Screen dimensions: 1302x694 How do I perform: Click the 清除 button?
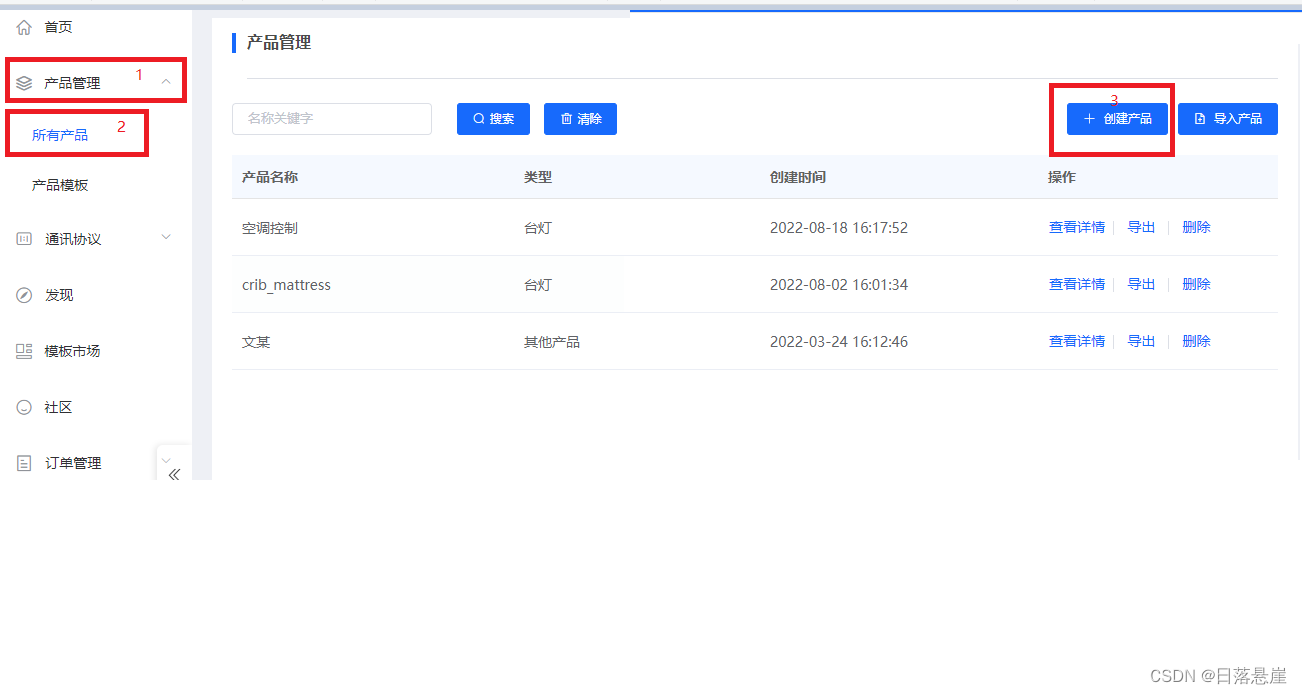[x=580, y=119]
